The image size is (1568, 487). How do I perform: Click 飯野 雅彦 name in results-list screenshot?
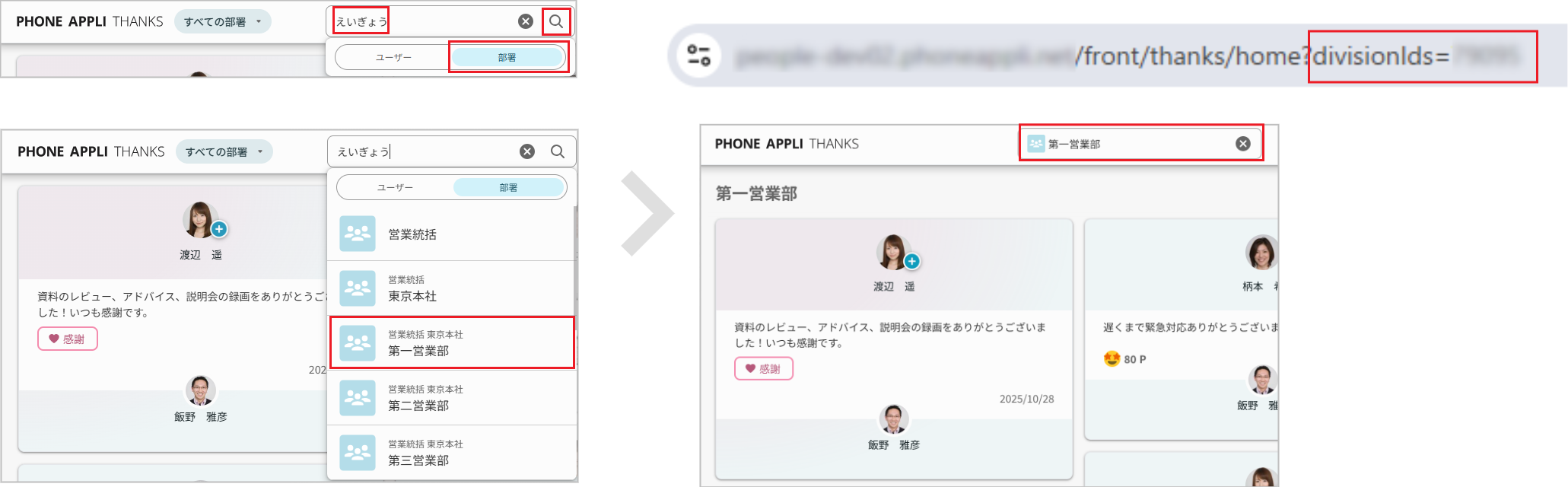click(x=201, y=417)
